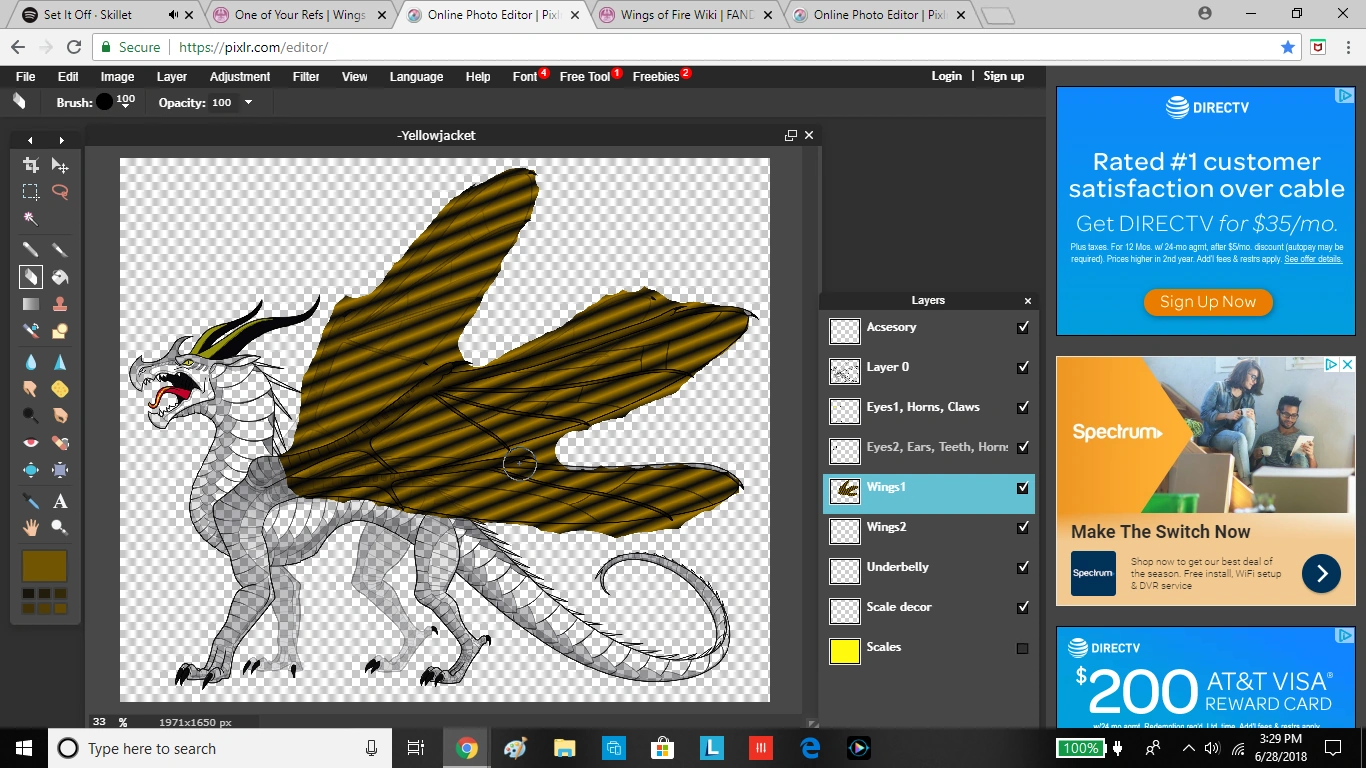The width and height of the screenshot is (1366, 768).
Task: Open the Adjustment menu
Action: (239, 77)
